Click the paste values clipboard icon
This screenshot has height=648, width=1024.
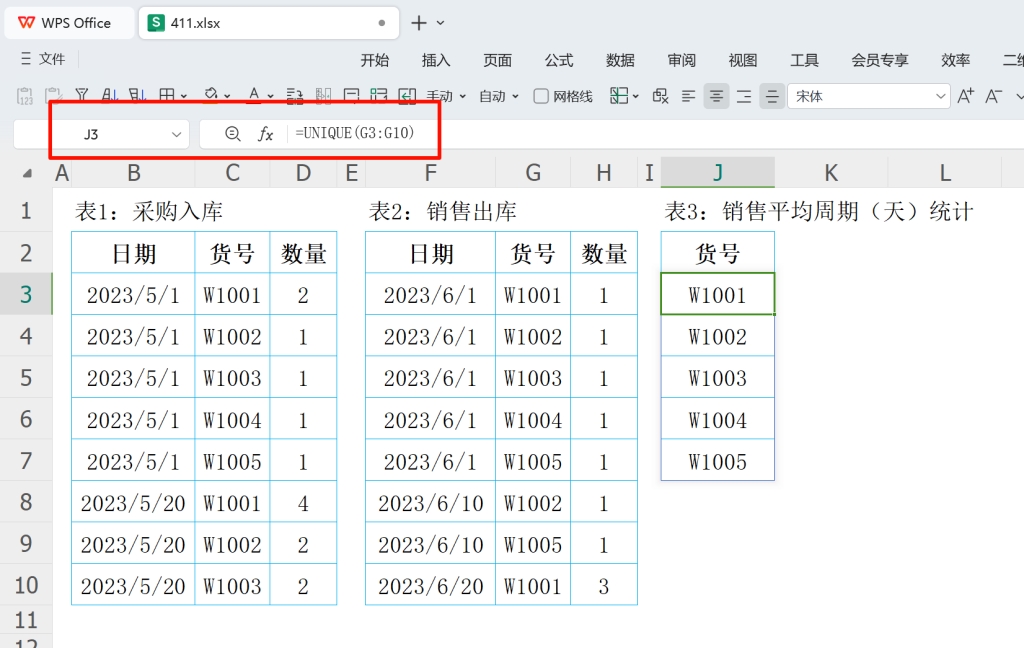click(x=25, y=96)
